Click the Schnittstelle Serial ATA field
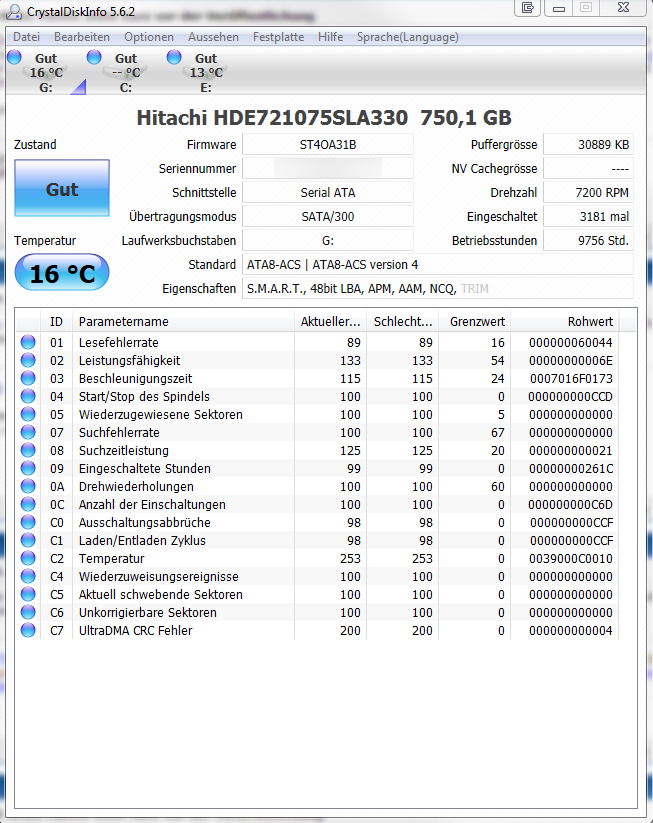The width and height of the screenshot is (653, 823). point(328,193)
